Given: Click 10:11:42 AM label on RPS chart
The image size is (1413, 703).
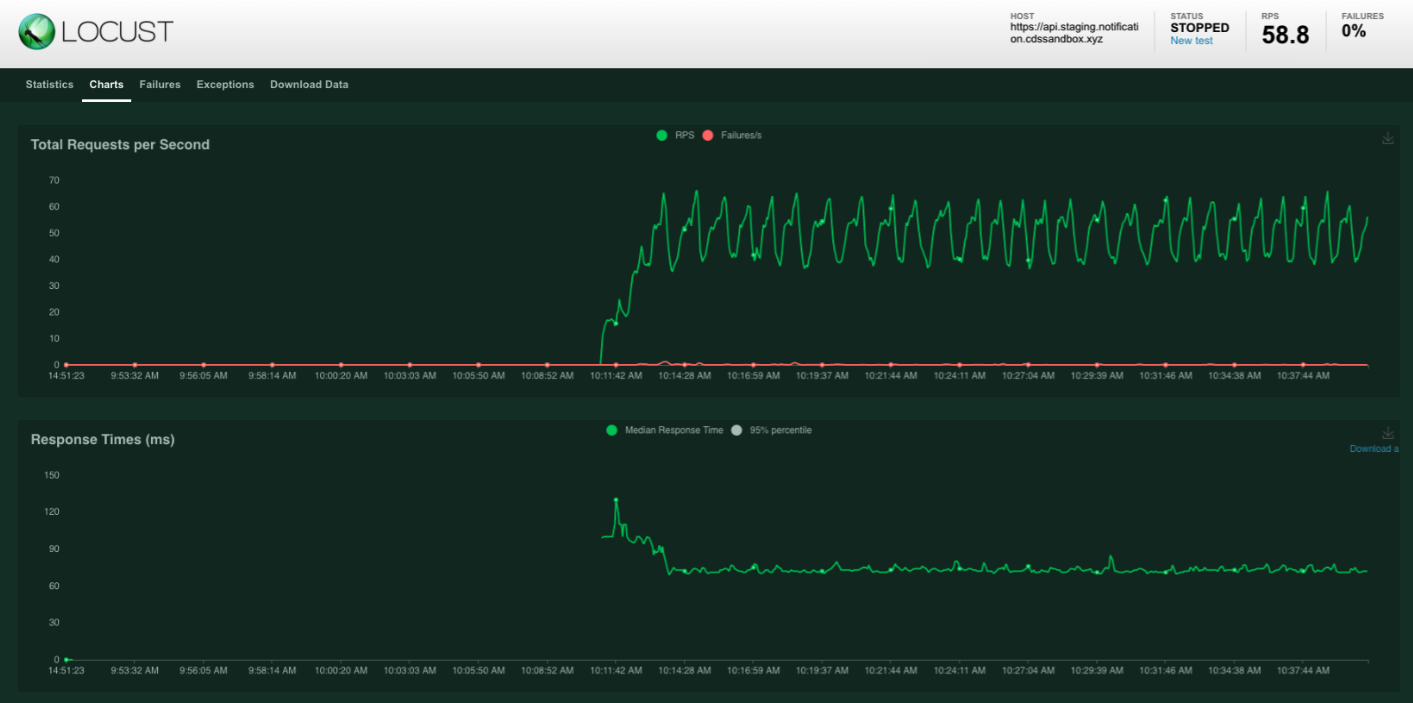Looking at the screenshot, I should (x=615, y=376).
